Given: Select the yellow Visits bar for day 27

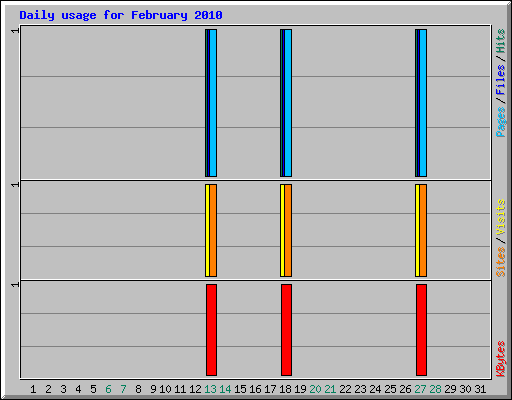Looking at the screenshot, I should tap(417, 230).
